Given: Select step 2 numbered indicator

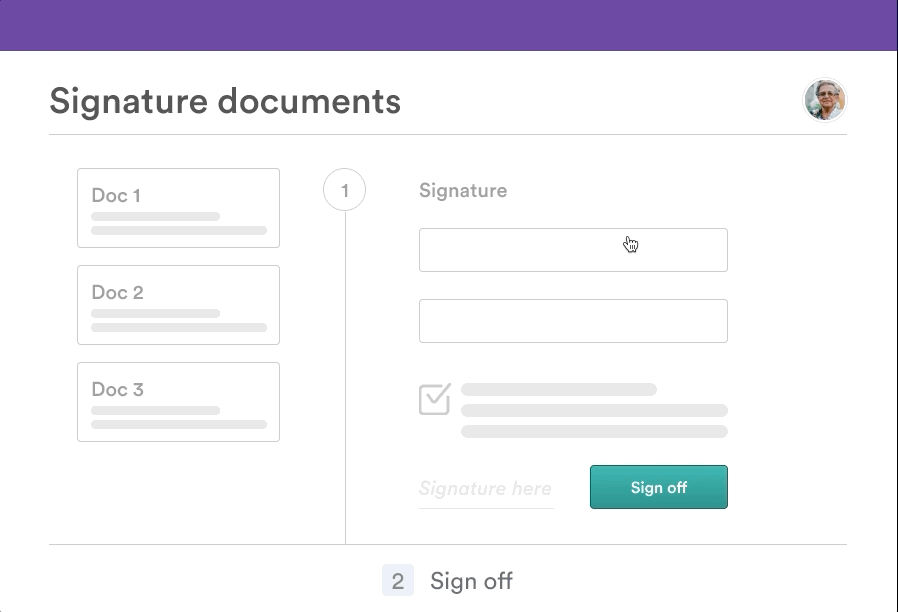Looking at the screenshot, I should 397,581.
